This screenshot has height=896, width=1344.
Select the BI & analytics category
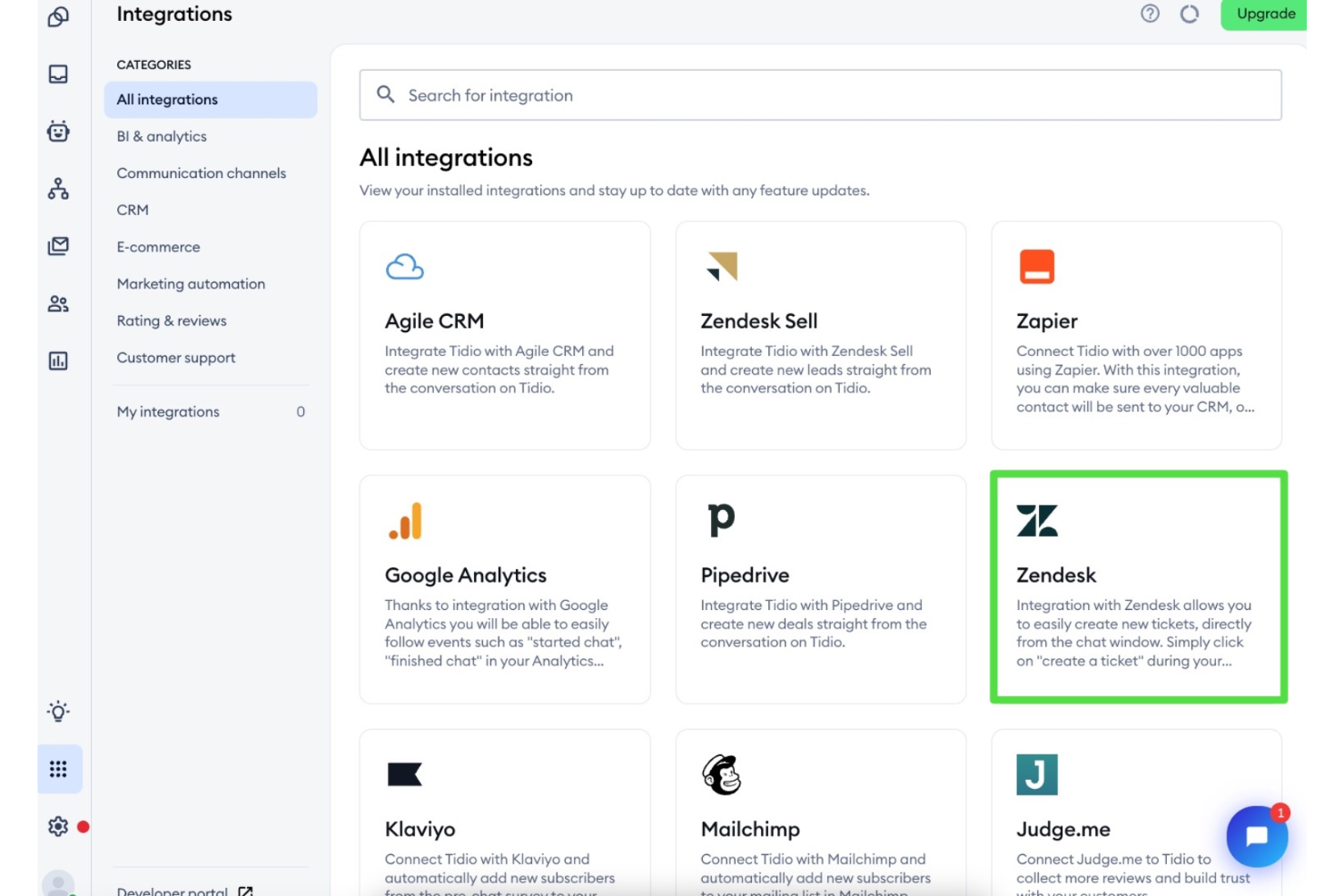[162, 136]
